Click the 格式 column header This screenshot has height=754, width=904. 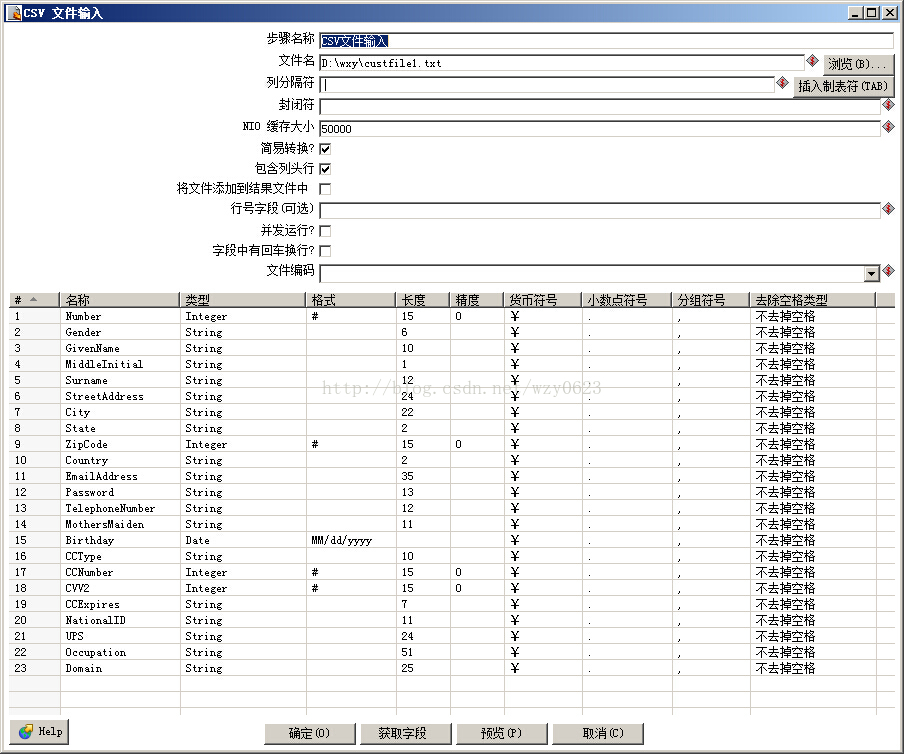coord(351,300)
